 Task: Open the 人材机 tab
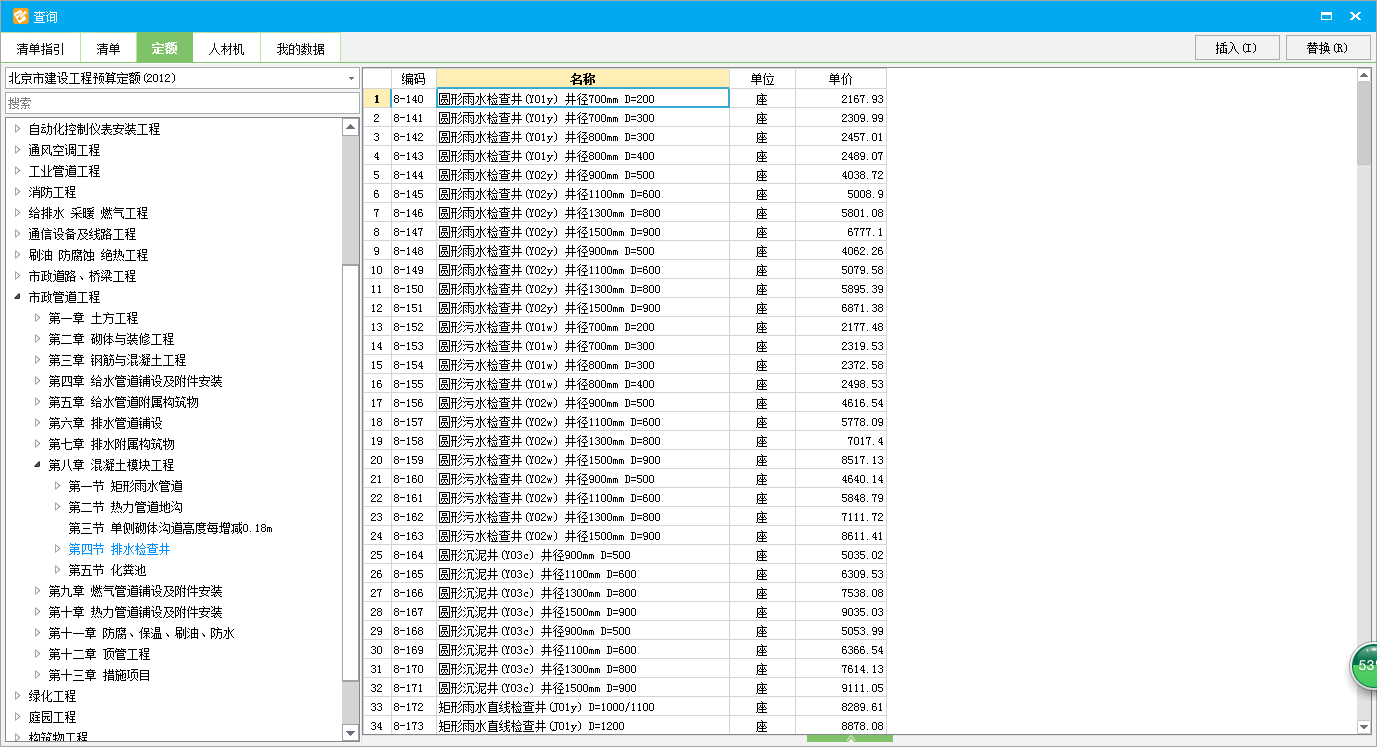[x=226, y=48]
